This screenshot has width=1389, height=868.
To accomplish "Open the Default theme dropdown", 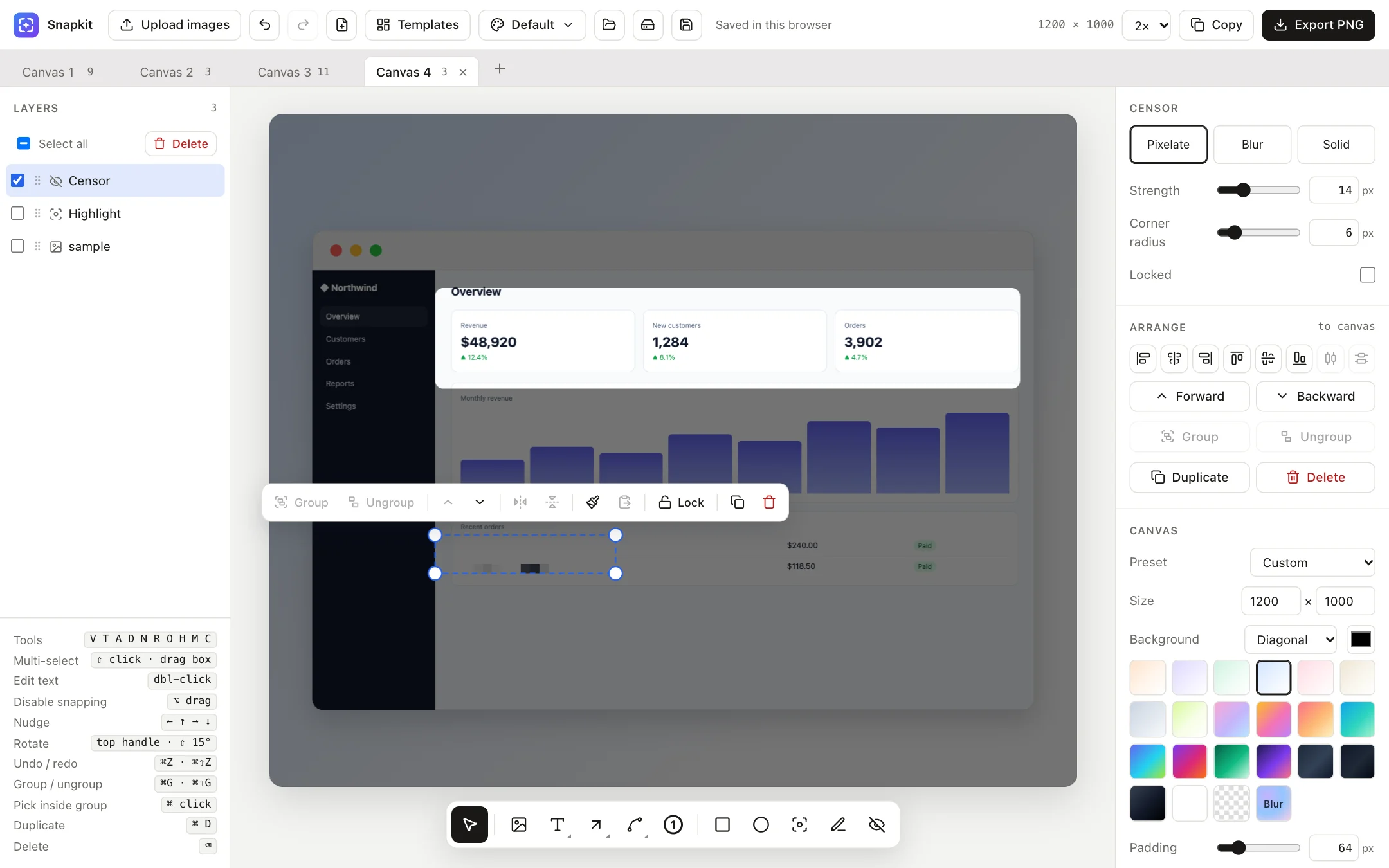I will coord(532,24).
